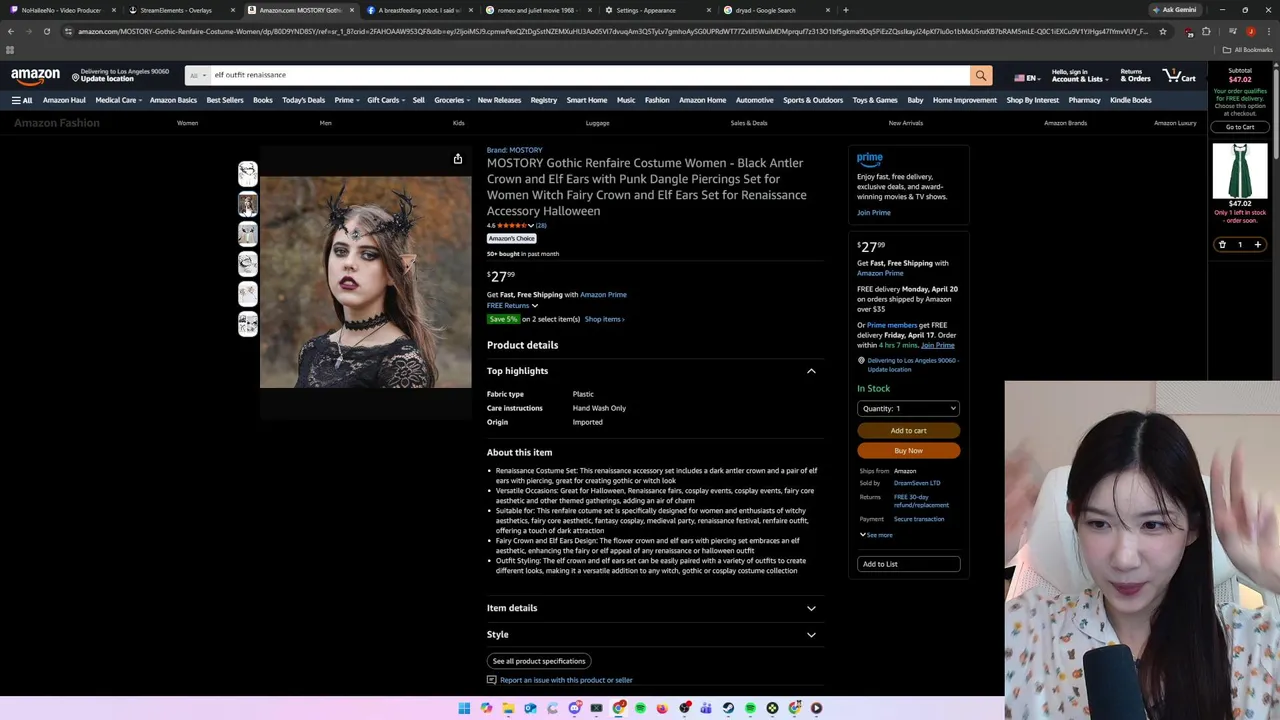The height and width of the screenshot is (720, 1280).
Task: Open the DreamSeven LTD seller link
Action: click(x=917, y=483)
